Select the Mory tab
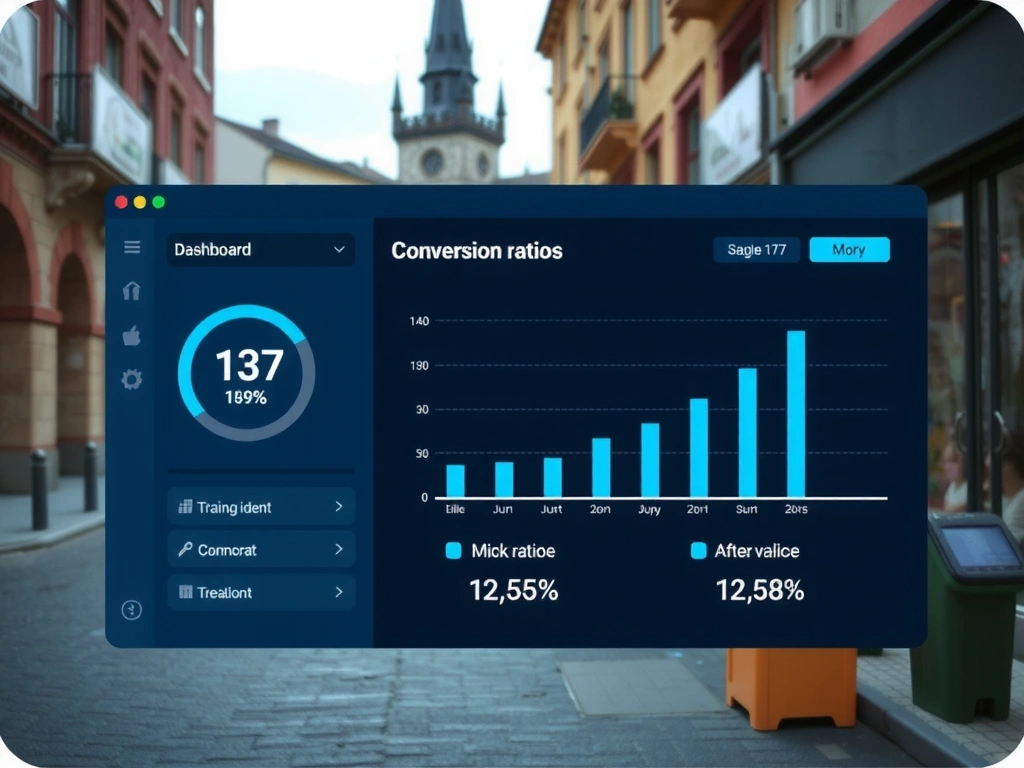 coord(848,250)
